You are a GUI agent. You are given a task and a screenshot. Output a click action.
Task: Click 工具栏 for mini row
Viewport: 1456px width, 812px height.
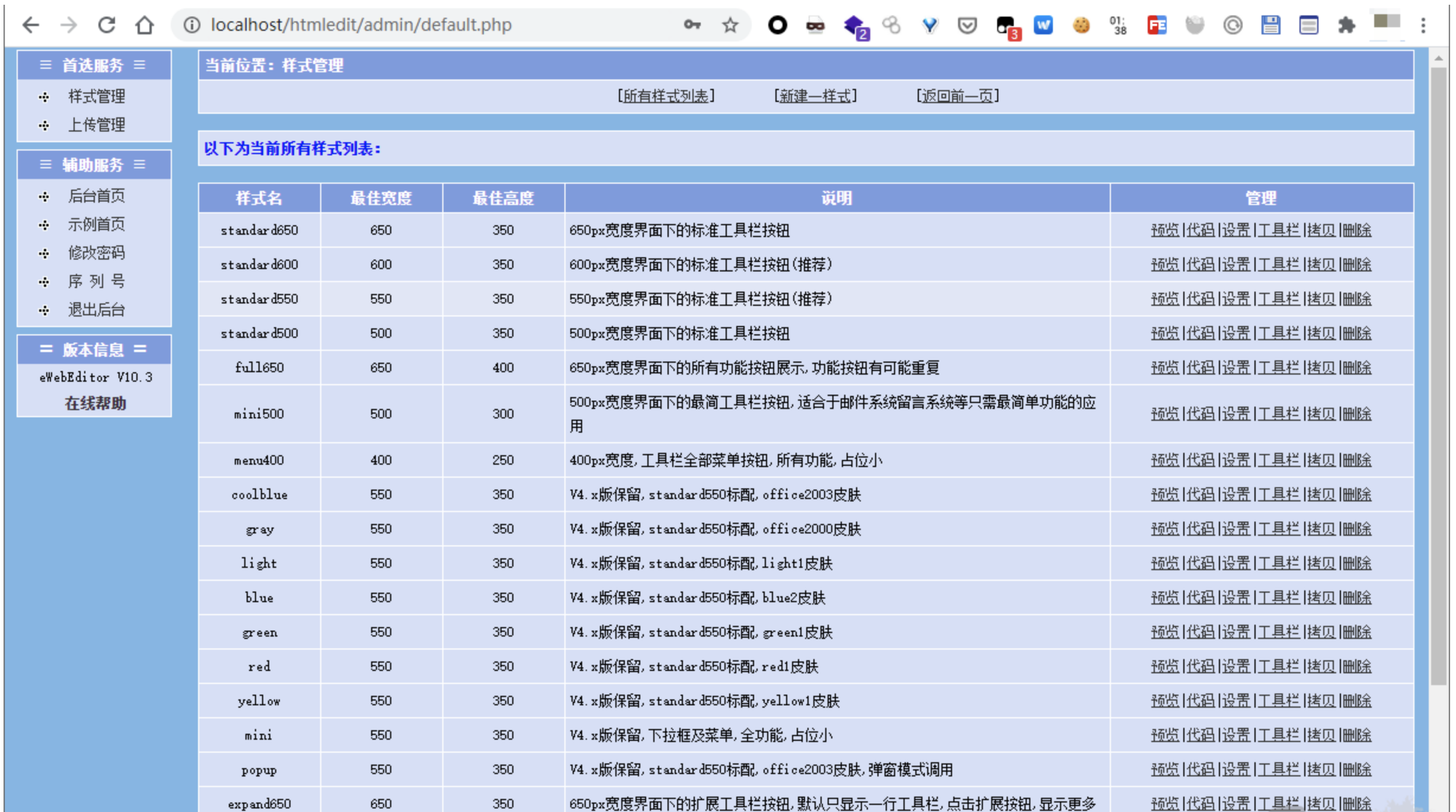1279,735
